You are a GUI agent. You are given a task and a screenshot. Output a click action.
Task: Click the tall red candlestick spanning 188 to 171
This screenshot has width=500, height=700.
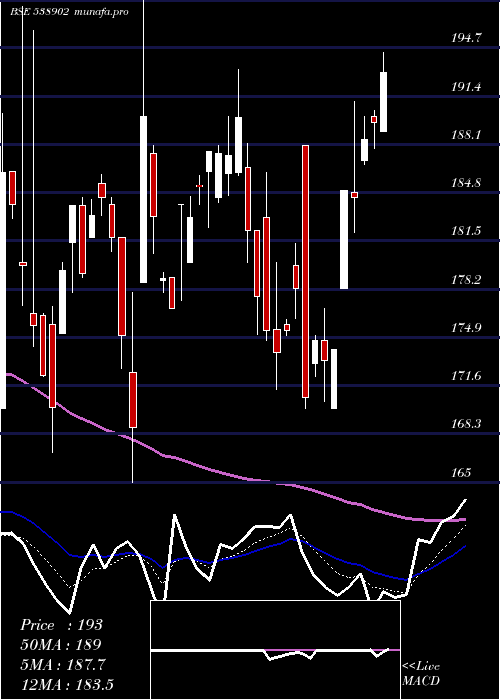pos(305,271)
